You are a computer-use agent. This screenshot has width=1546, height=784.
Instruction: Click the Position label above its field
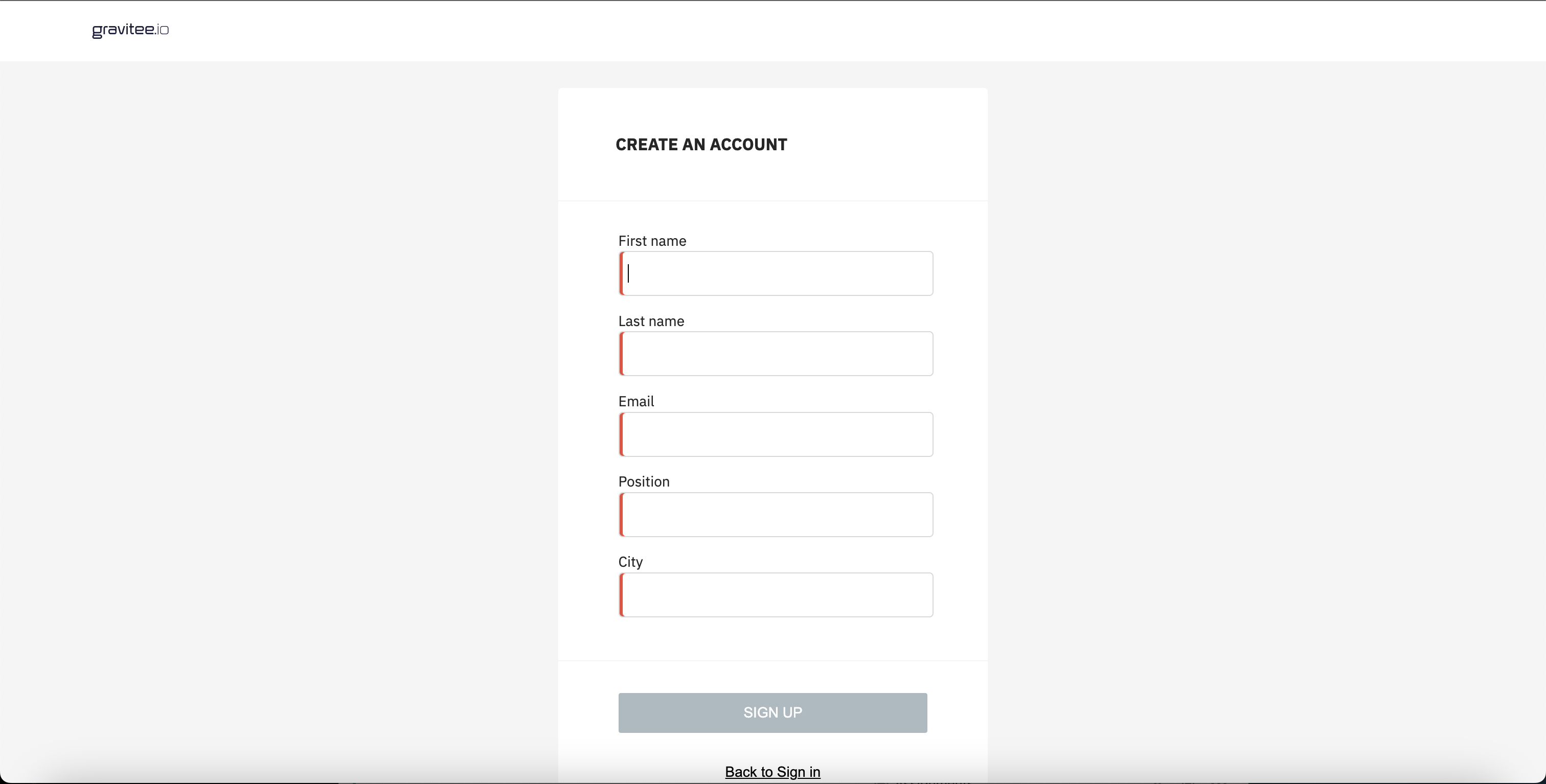(x=644, y=481)
